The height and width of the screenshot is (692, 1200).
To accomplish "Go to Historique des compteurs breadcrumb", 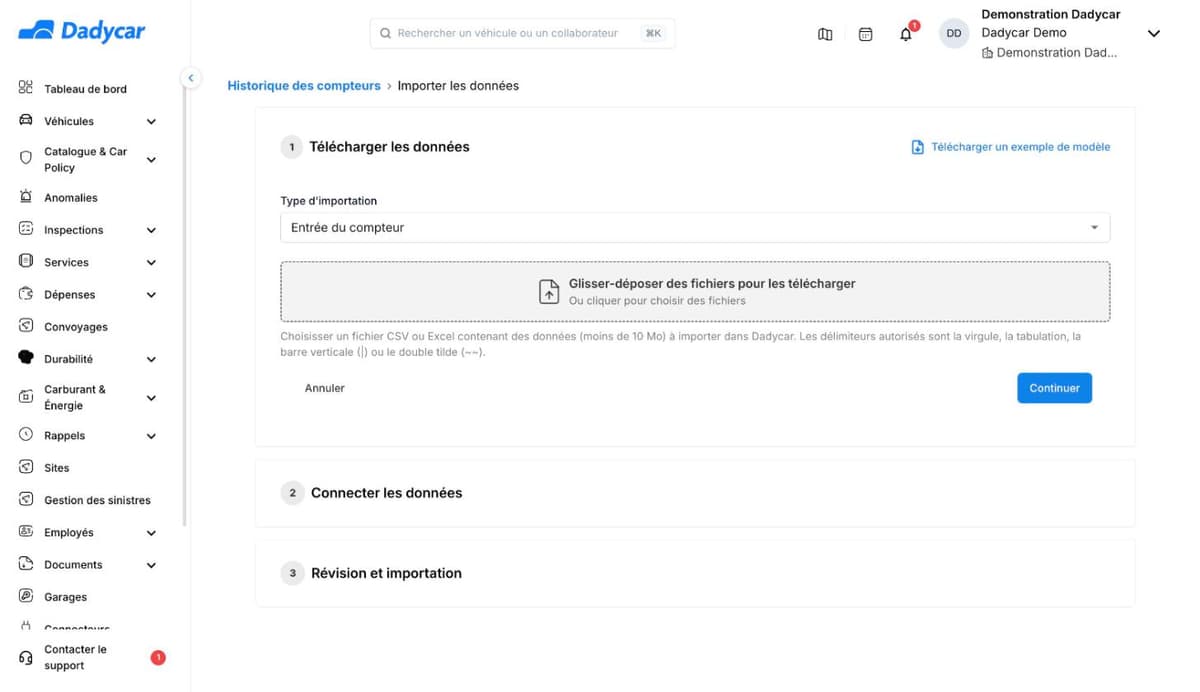I will (x=304, y=86).
